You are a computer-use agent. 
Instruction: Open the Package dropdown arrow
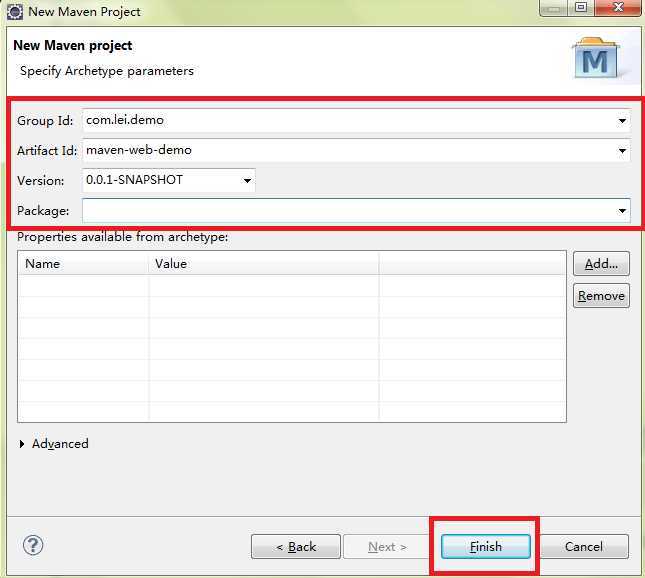pyautogui.click(x=622, y=211)
